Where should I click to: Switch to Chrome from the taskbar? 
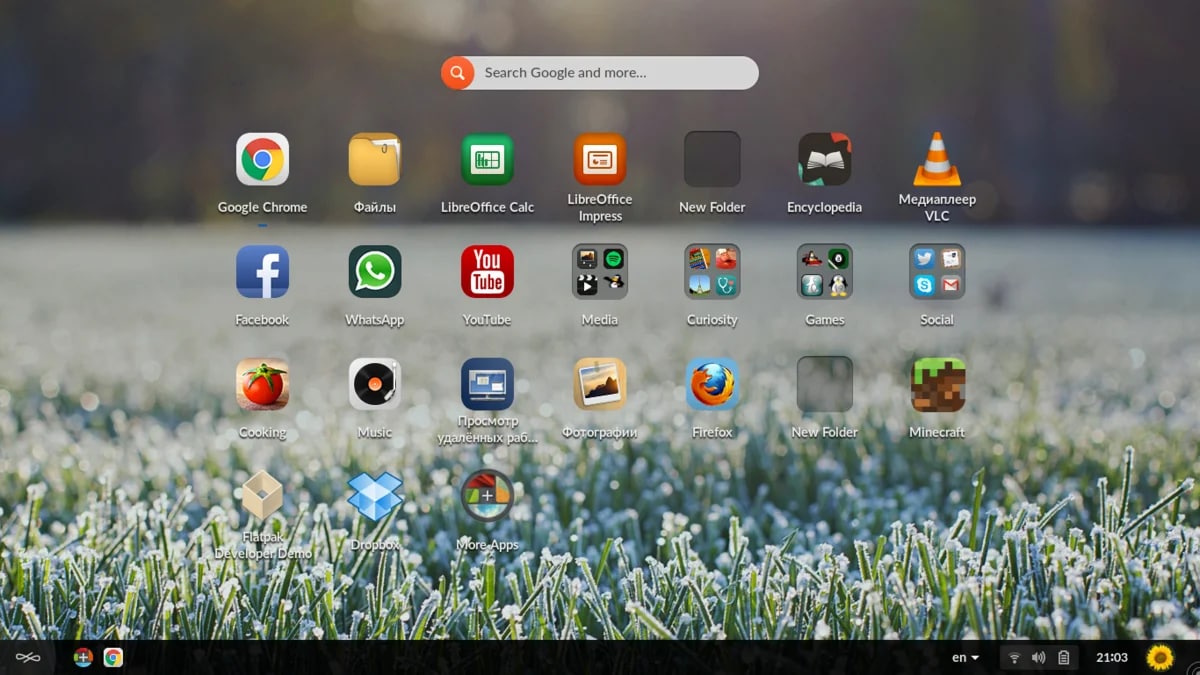pos(113,657)
